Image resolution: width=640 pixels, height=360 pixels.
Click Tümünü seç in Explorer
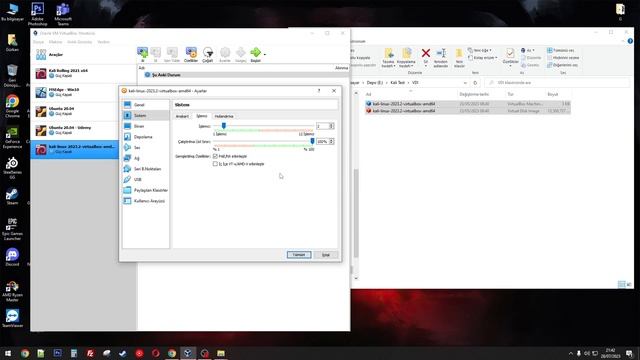pos(560,50)
